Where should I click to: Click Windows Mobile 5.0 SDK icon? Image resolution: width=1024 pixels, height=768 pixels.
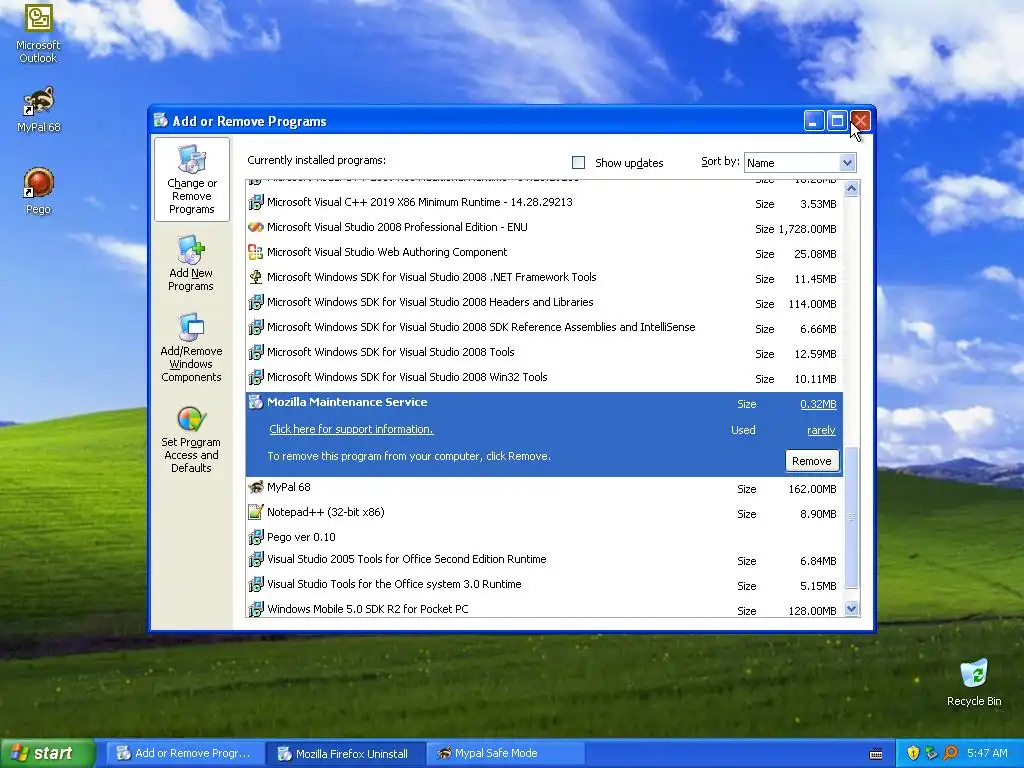256,609
